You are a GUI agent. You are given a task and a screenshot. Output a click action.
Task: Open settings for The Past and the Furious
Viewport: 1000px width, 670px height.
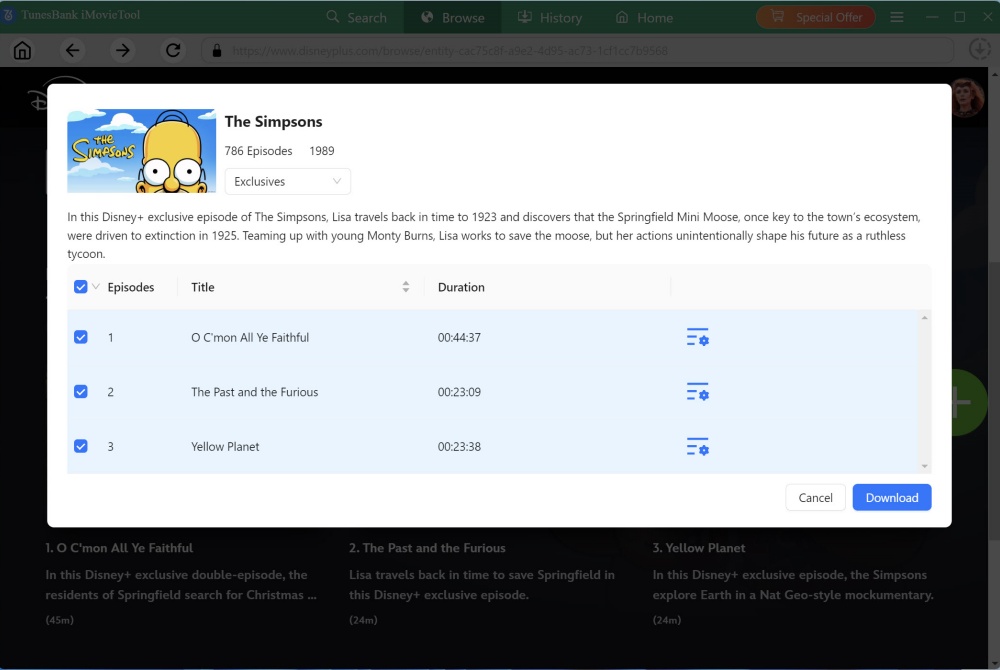pos(697,392)
